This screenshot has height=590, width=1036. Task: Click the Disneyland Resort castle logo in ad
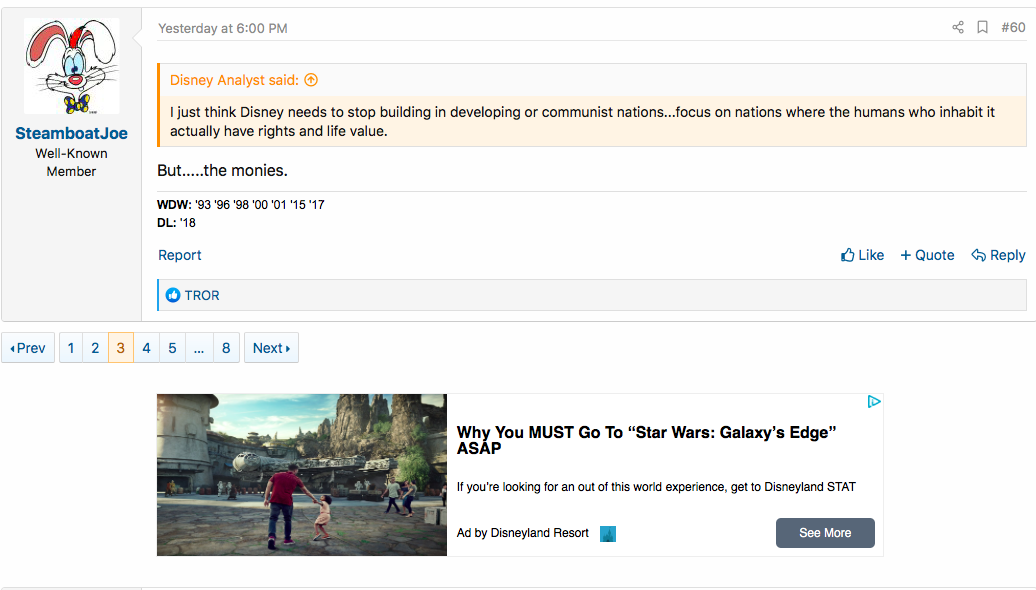point(608,534)
